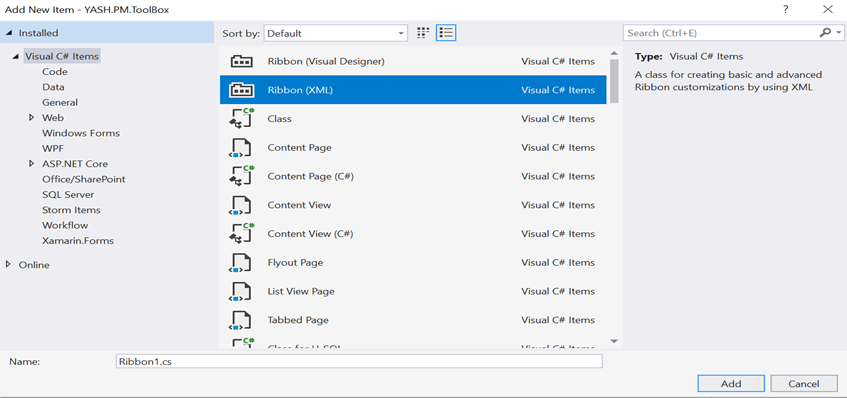Click the Cancel button

804,383
